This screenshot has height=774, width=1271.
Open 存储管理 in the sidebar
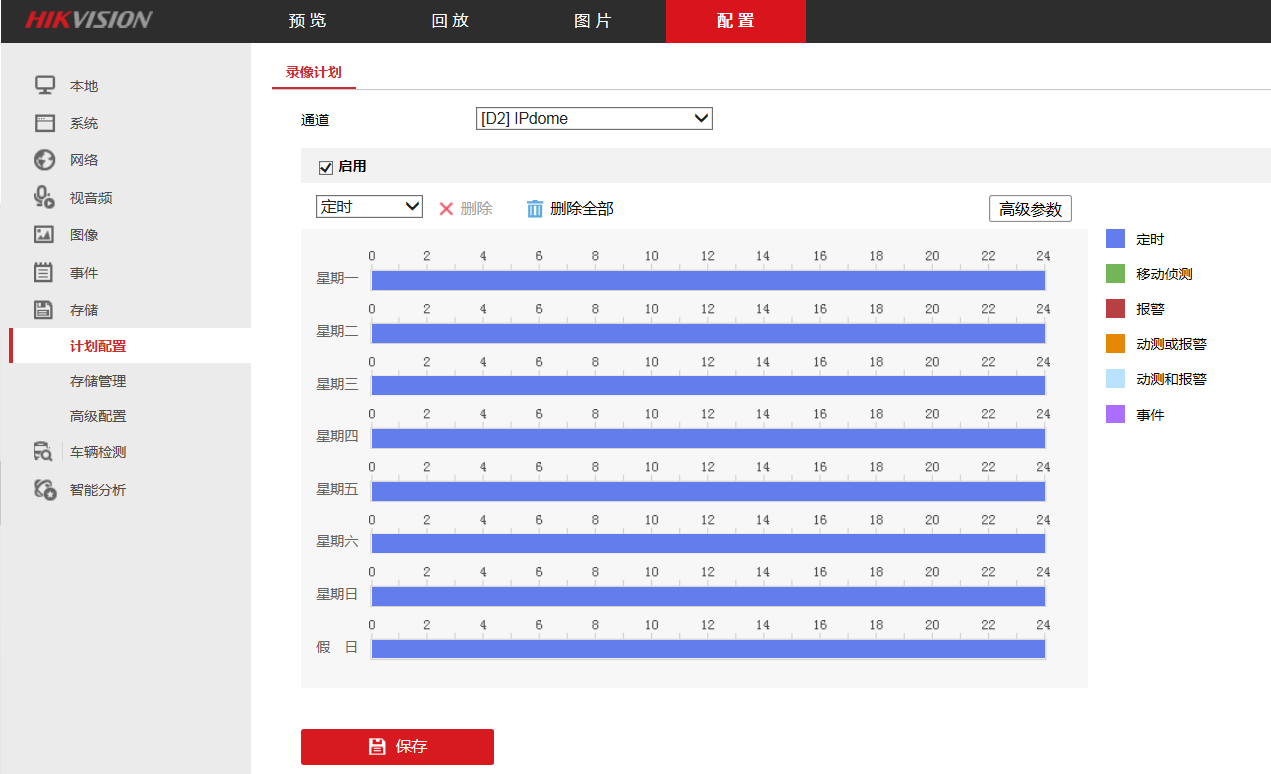click(x=98, y=381)
